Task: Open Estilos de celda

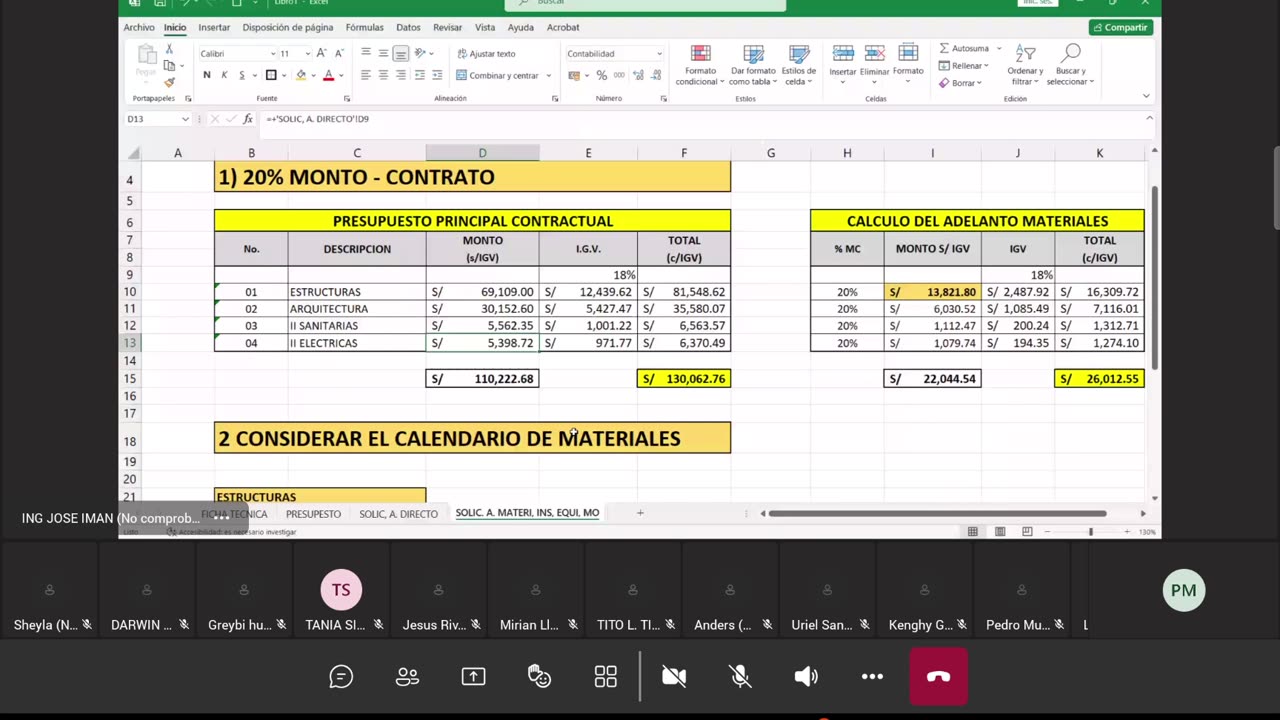Action: (799, 65)
